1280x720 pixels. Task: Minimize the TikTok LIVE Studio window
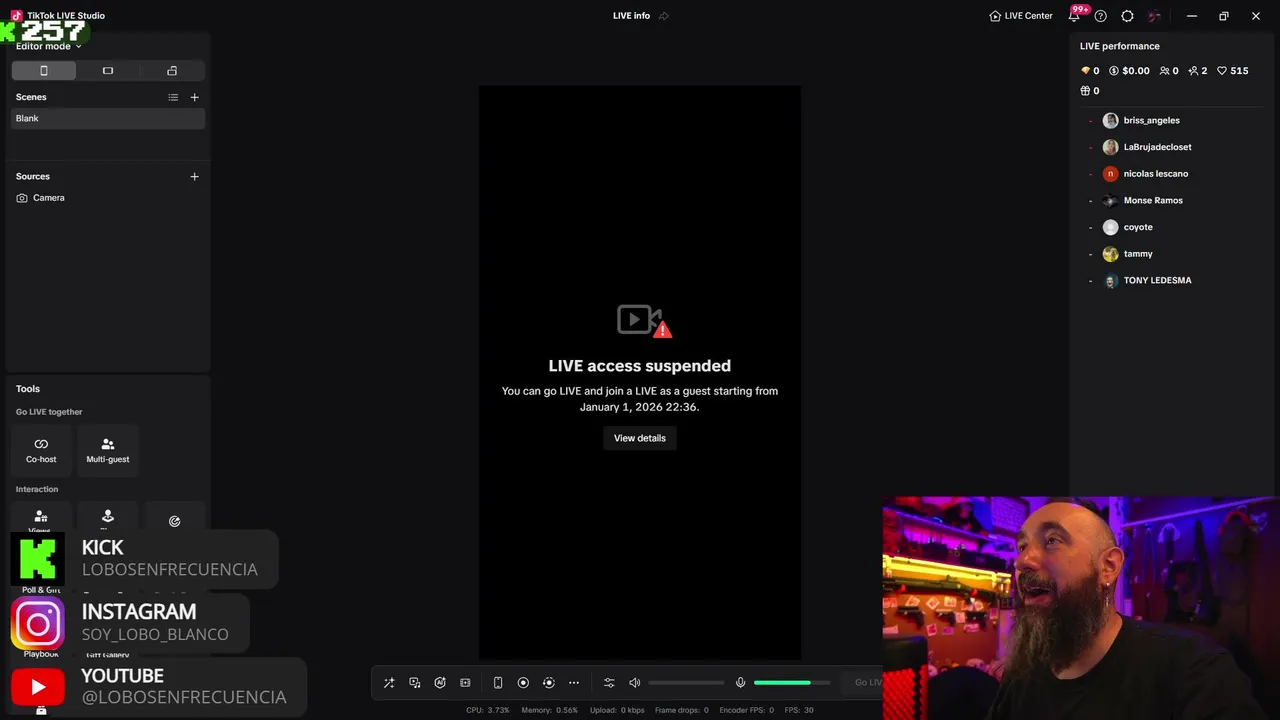click(x=1192, y=16)
